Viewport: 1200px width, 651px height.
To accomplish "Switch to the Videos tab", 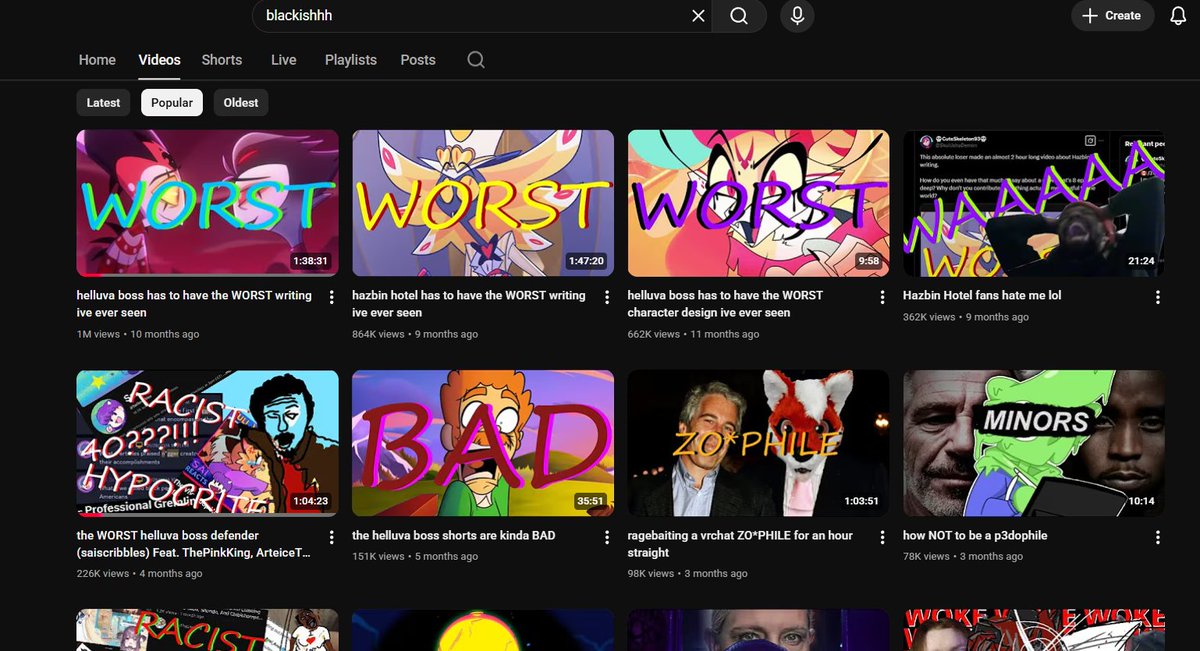I will 159,60.
